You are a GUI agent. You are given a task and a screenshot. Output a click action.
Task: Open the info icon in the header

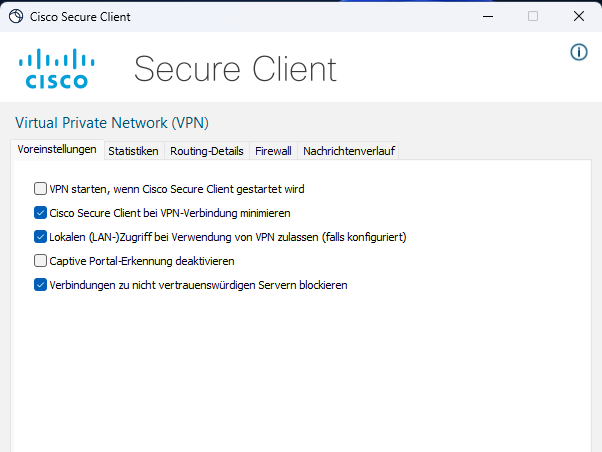(578, 52)
